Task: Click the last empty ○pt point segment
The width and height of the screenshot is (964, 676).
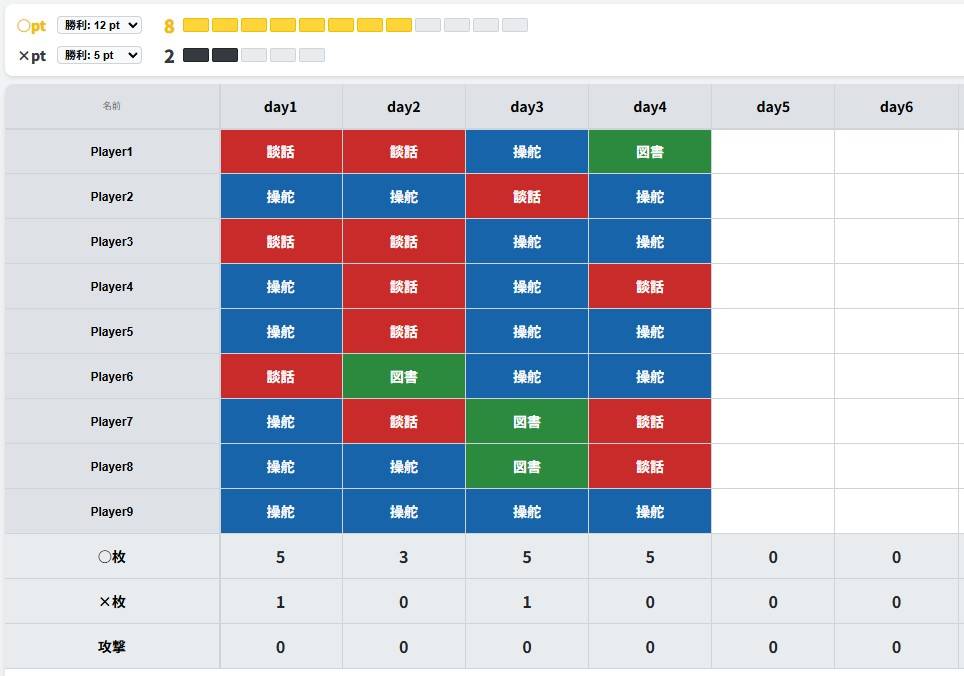Action: tap(515, 25)
